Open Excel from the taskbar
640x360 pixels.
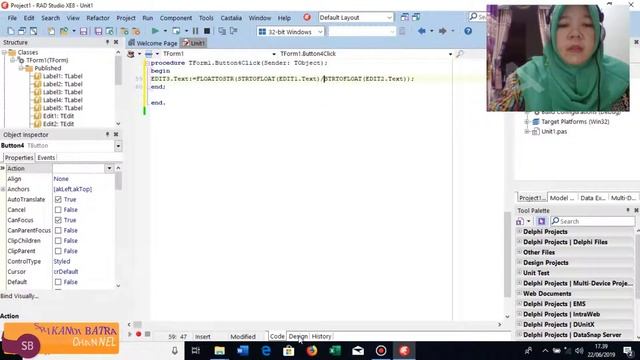(335, 351)
